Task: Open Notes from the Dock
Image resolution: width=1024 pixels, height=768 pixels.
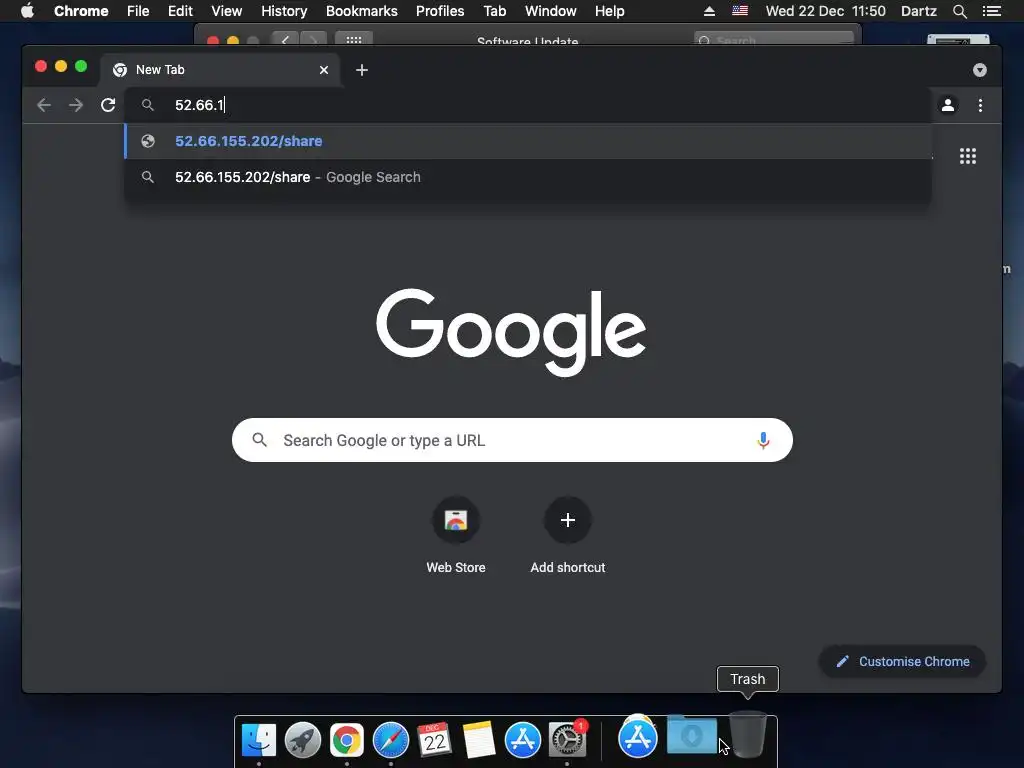Action: (x=479, y=740)
